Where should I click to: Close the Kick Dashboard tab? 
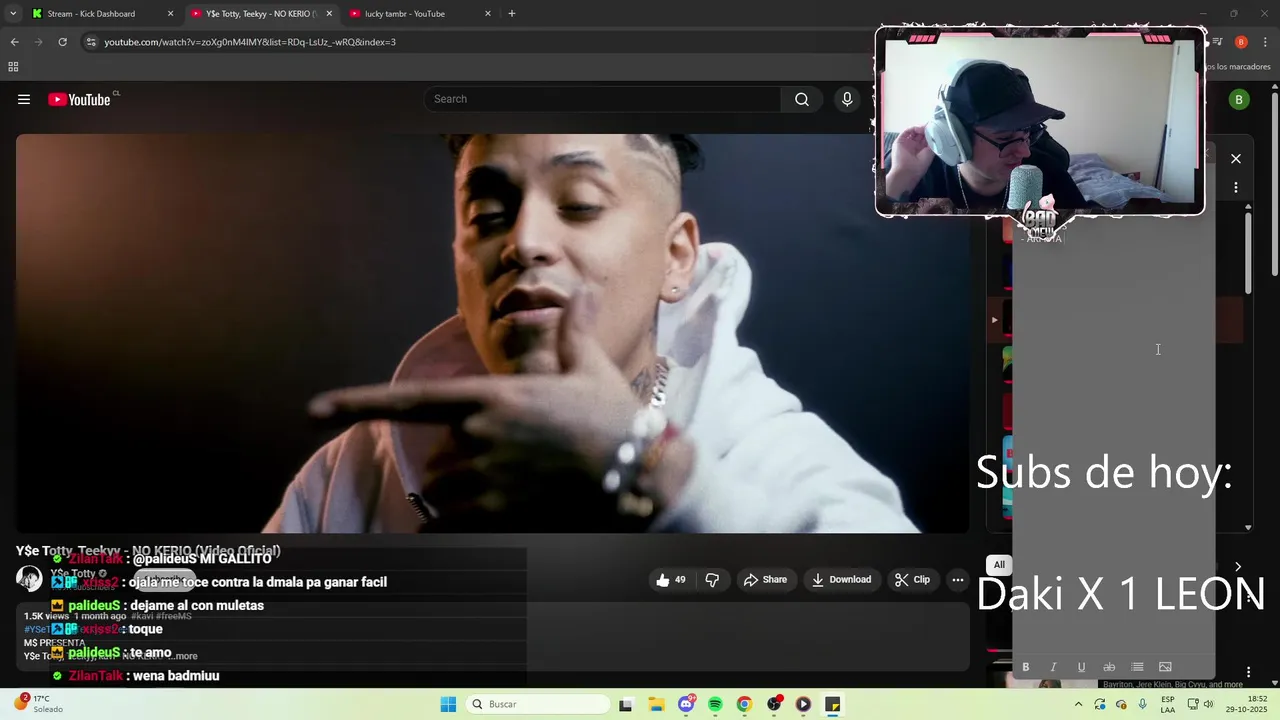pos(170,14)
